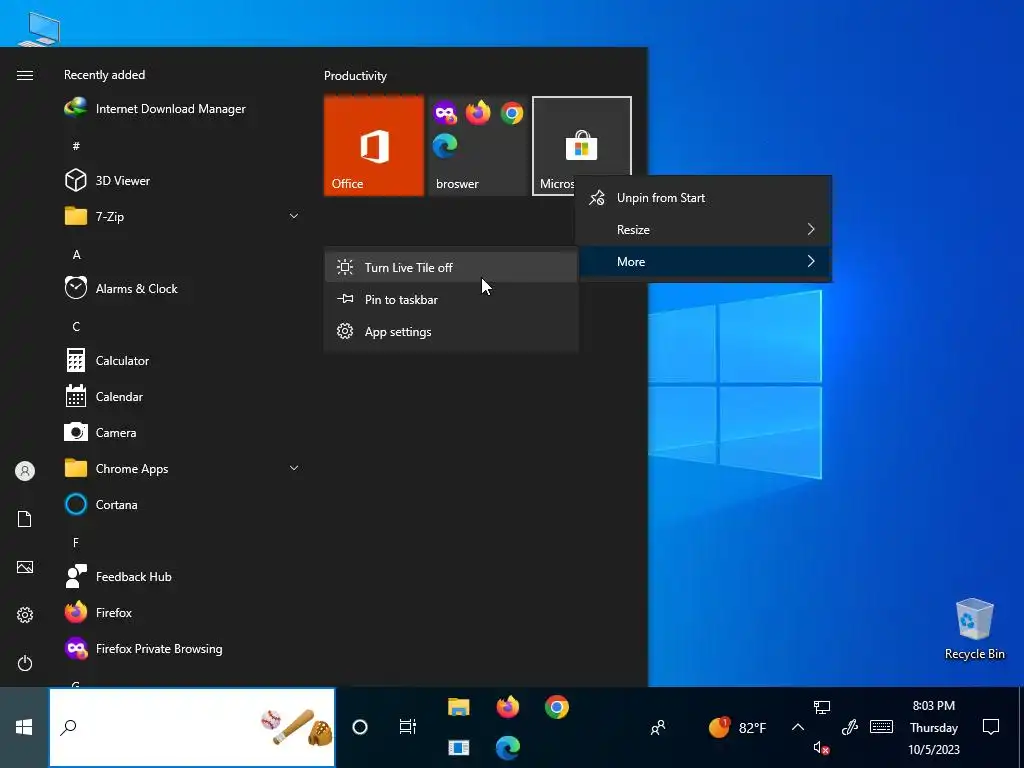Launch 3D Viewer app
This screenshot has height=768, width=1024.
click(x=108, y=180)
